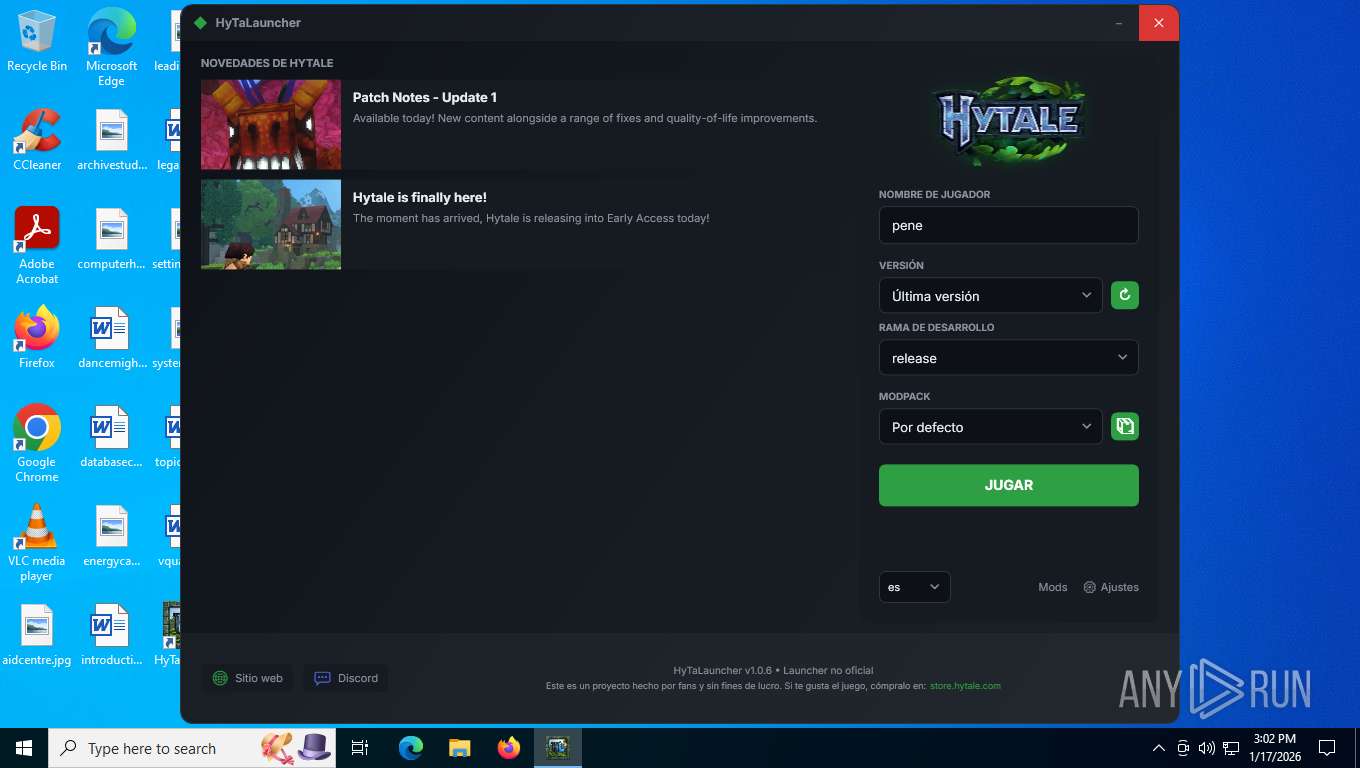Open Recycle Bin desktop icon
This screenshot has height=768, width=1360.
coord(37,41)
